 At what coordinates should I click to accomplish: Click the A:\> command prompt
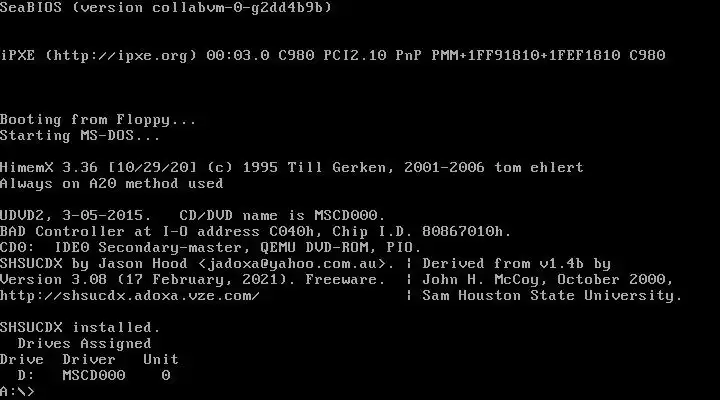pyautogui.click(x=17, y=392)
